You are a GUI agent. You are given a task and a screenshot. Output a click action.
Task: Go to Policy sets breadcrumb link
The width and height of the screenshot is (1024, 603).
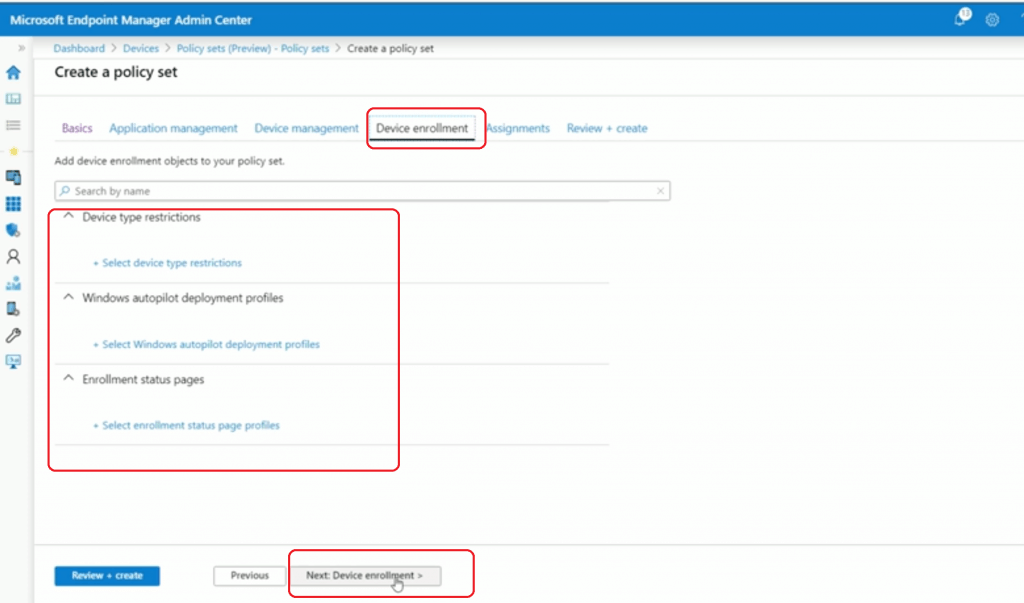click(253, 48)
